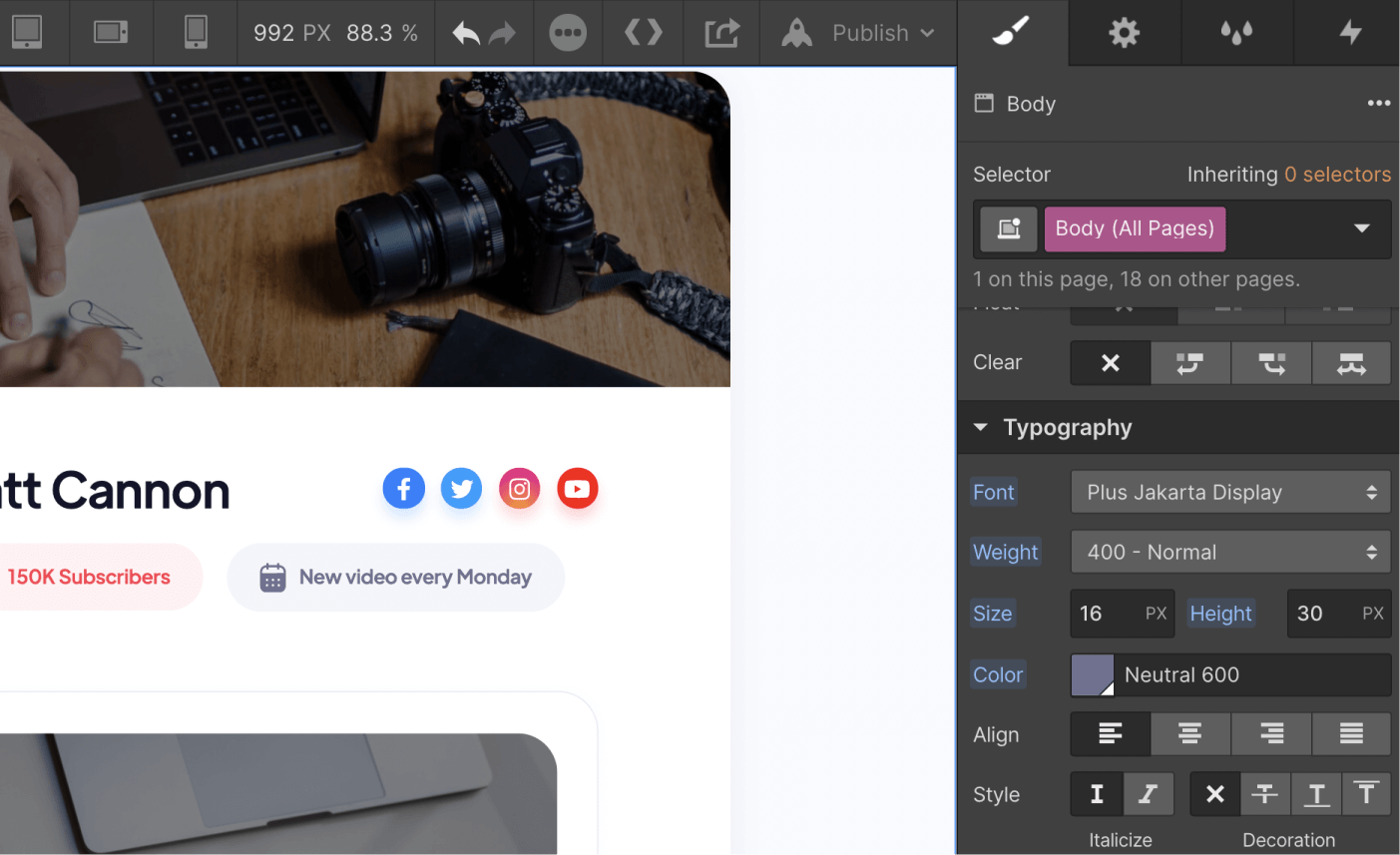Justify text alignment
The height and width of the screenshot is (855, 1400).
tap(1351, 734)
